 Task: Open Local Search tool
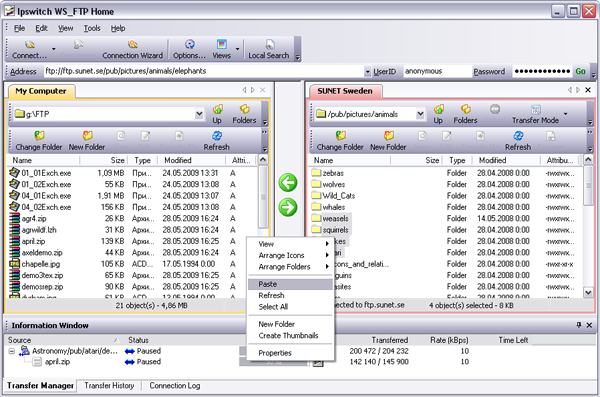[269, 49]
